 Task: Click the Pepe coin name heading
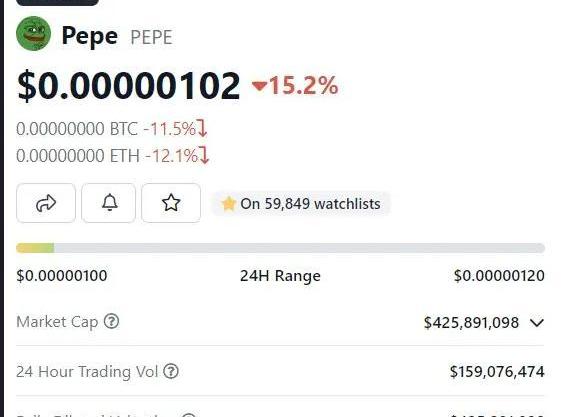coord(90,36)
